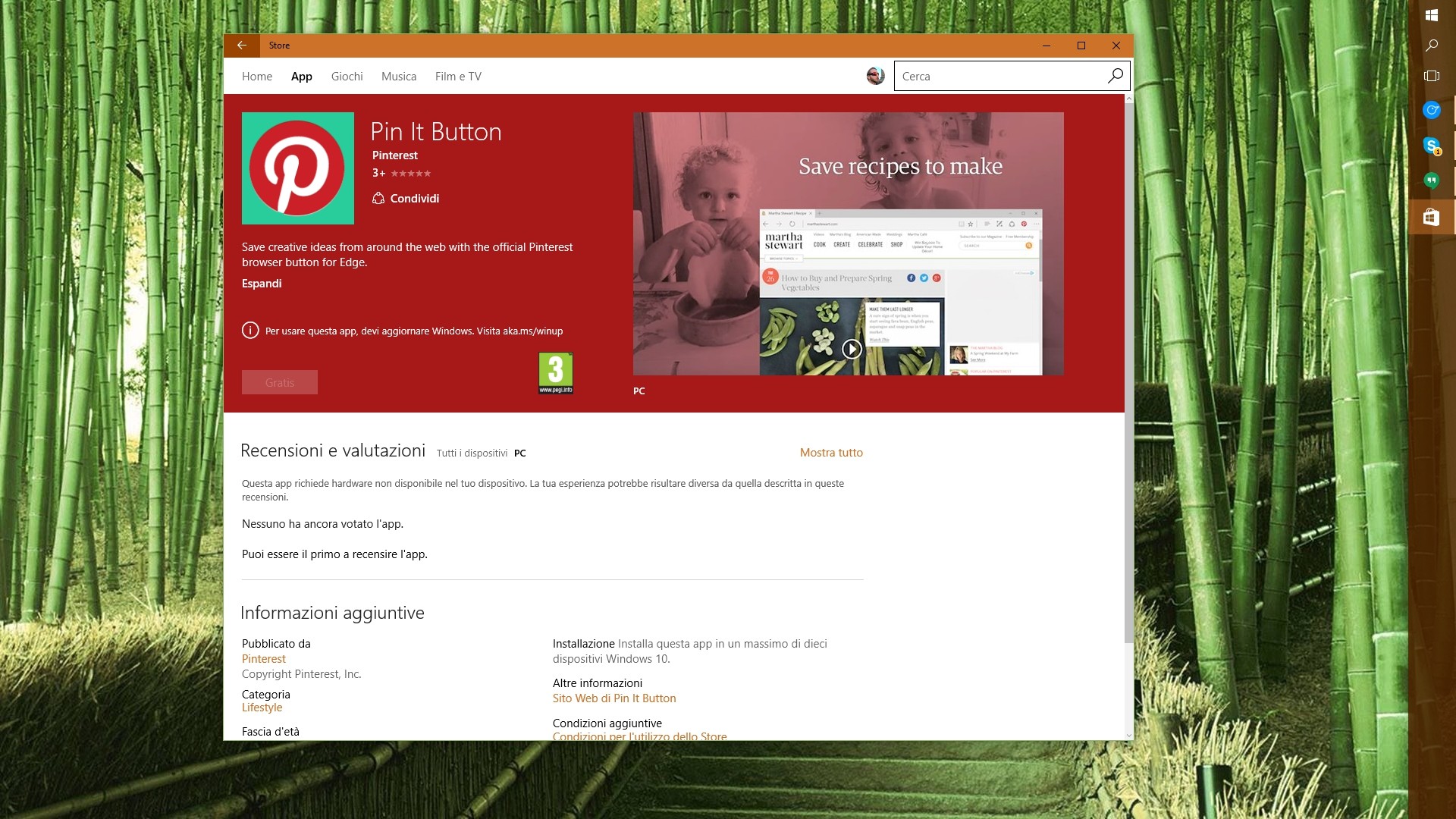Click the Pin It Button app logo
The width and height of the screenshot is (1456, 819).
297,168
